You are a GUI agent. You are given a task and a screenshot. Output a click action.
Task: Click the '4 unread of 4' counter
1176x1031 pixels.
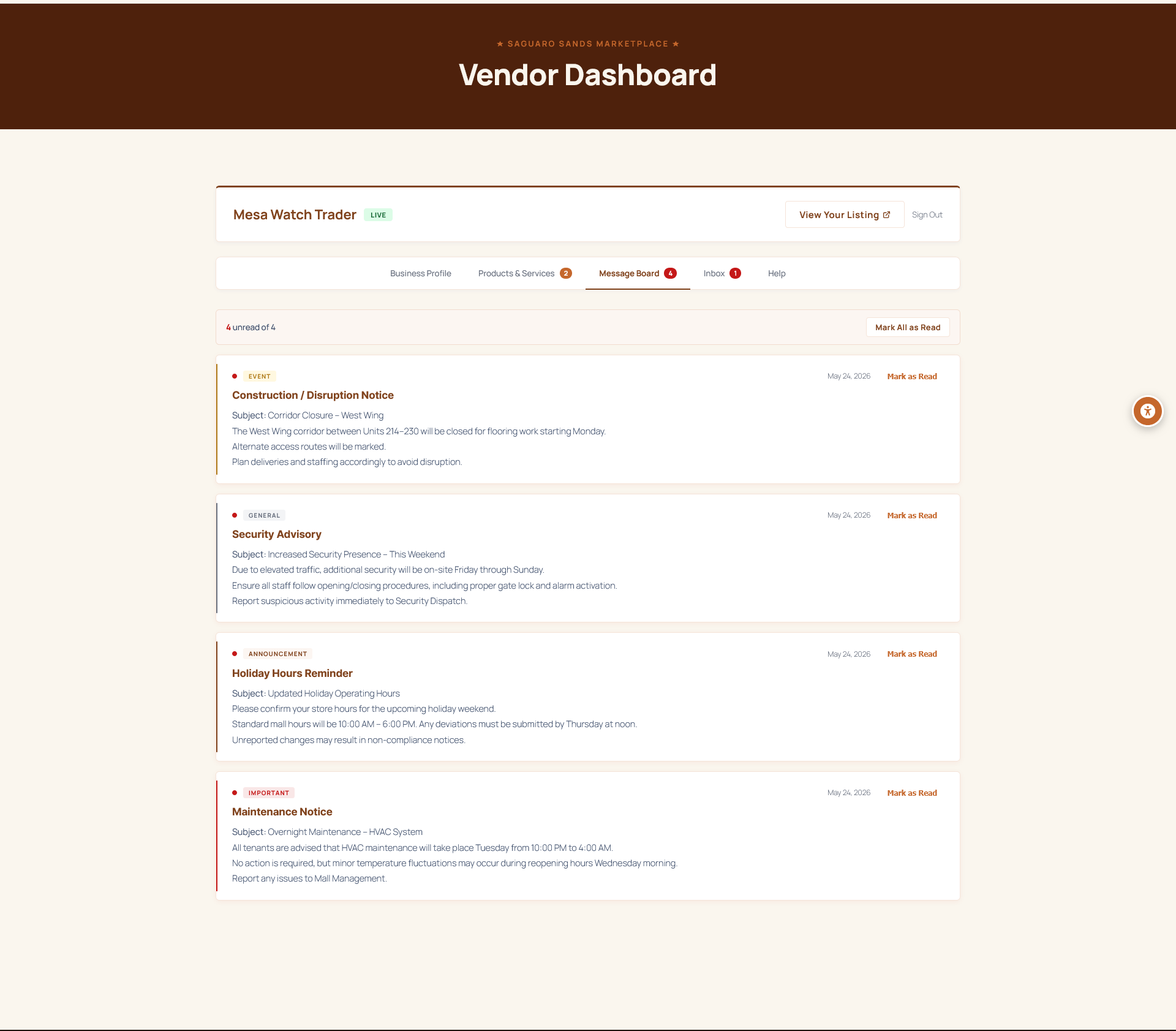pyautogui.click(x=251, y=327)
